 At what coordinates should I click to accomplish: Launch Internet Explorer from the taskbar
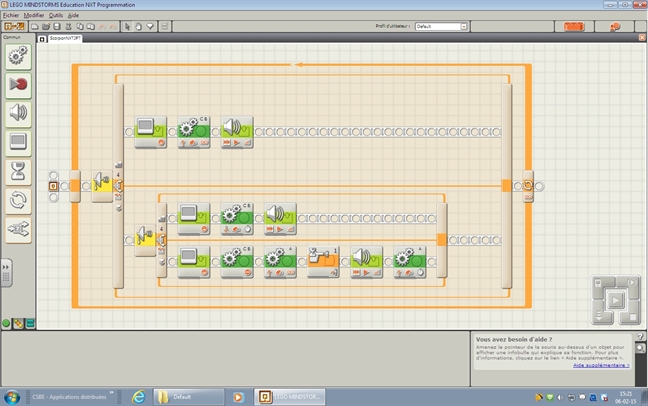[x=139, y=397]
